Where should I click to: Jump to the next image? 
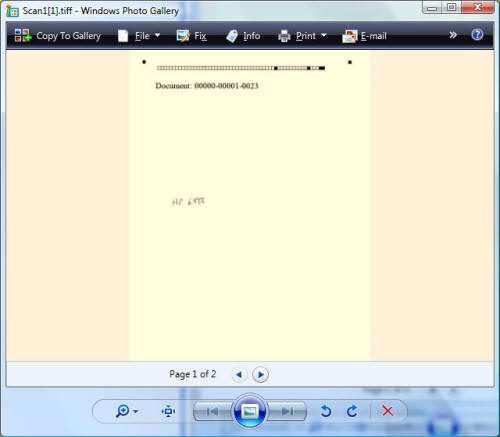(287, 411)
